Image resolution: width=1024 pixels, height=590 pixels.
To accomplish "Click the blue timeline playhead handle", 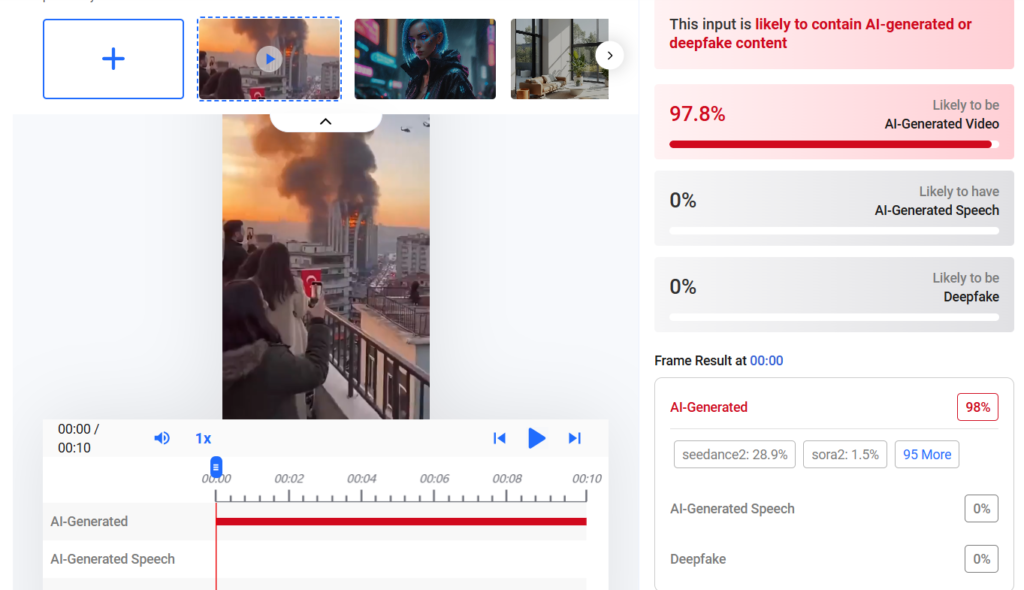I will click(x=216, y=467).
